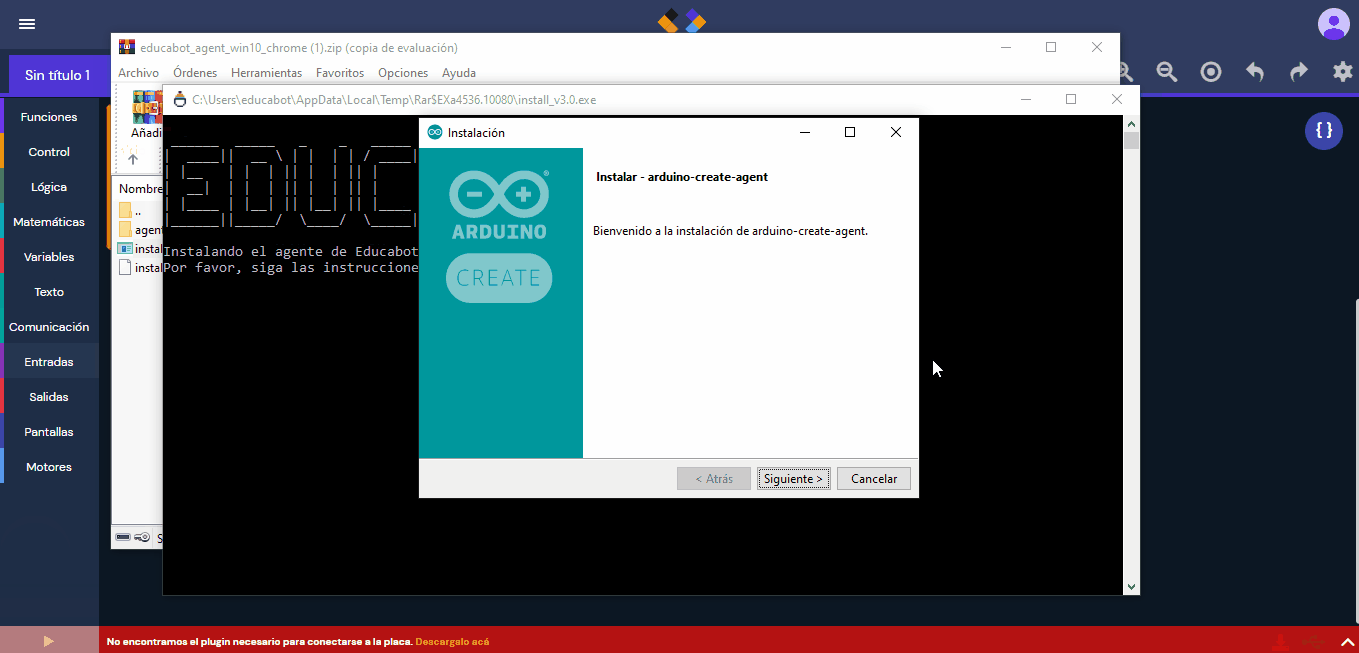
Task: Click the Arduino icon in Instalación title
Action: pos(435,132)
